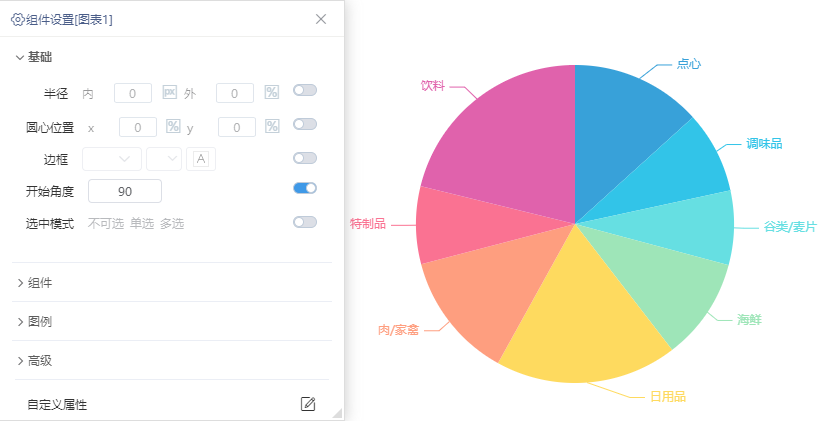Click the % unit icon for 圆心位置 x

click(x=173, y=127)
